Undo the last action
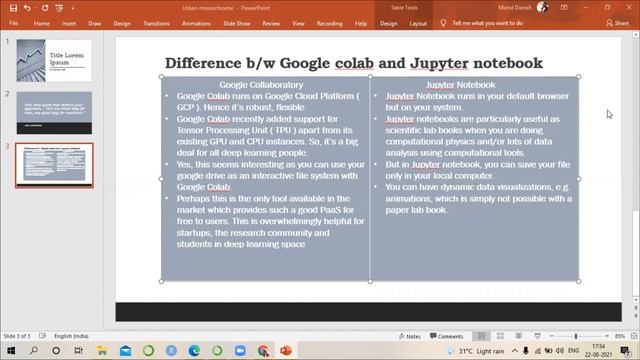 27,8
